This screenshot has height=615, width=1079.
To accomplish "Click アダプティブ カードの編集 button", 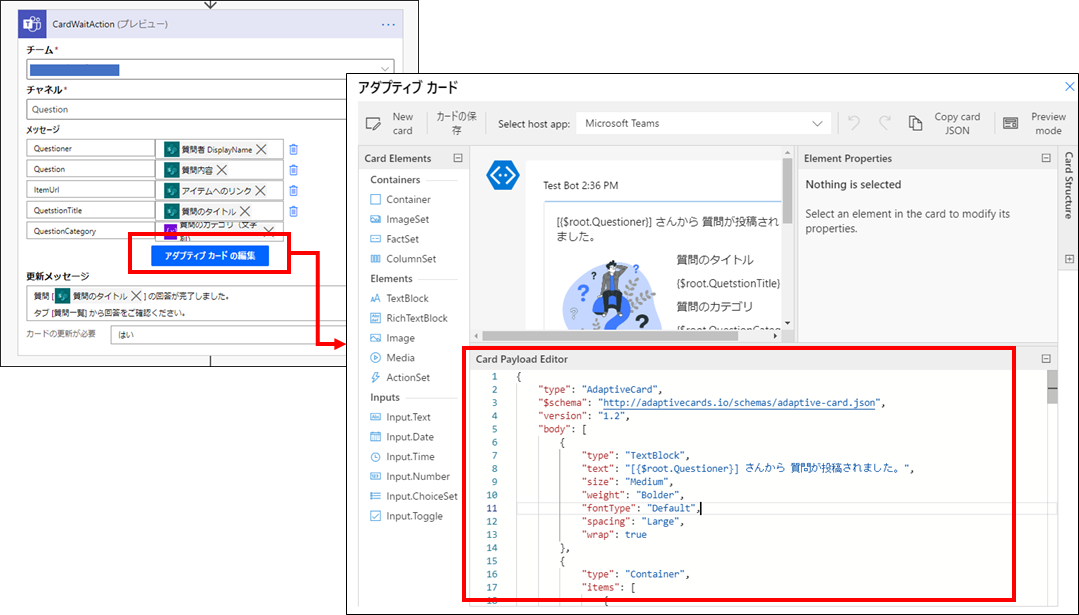I will click(x=210, y=256).
